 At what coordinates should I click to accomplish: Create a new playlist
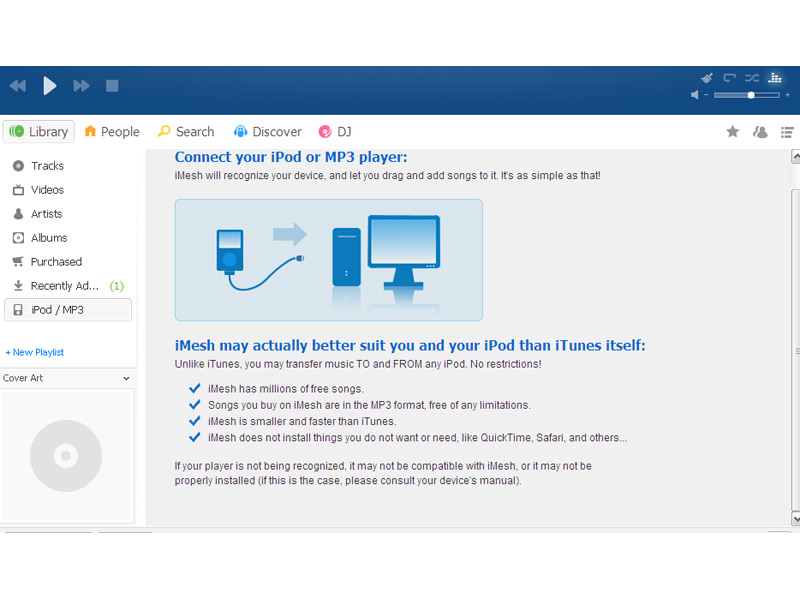35,352
